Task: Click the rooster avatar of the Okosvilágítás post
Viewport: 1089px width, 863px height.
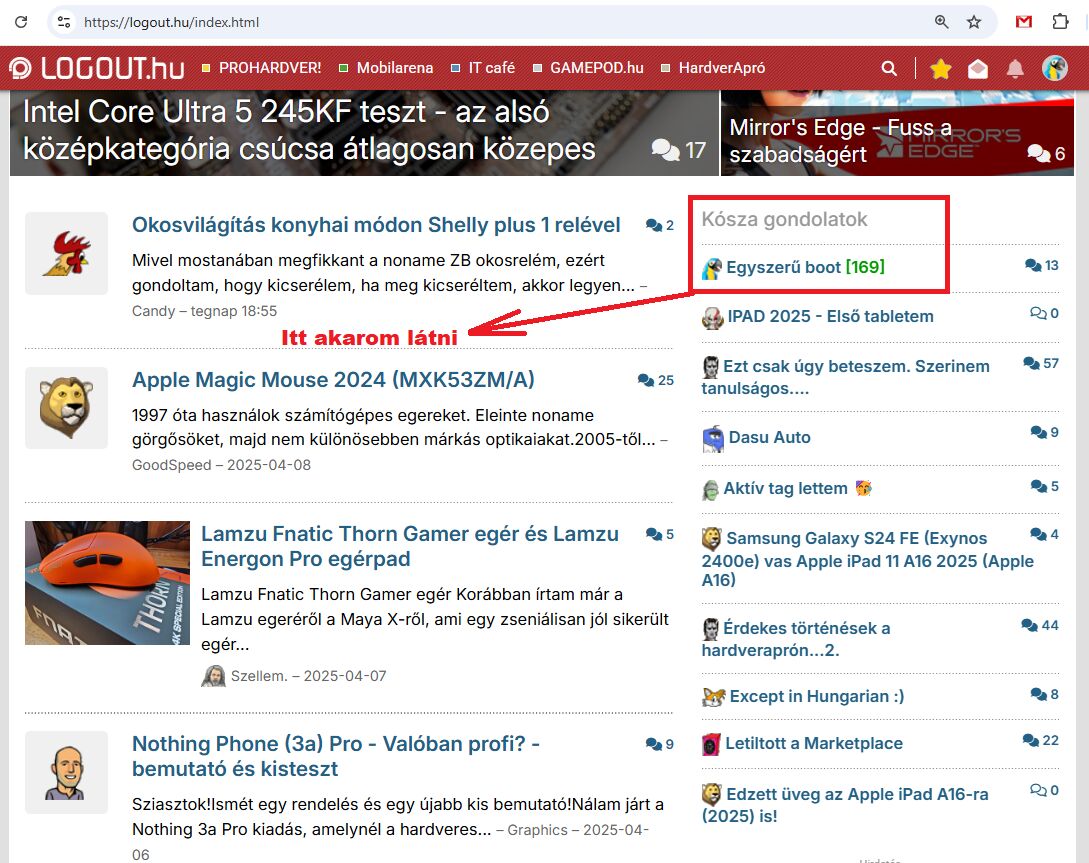Action: (x=67, y=253)
